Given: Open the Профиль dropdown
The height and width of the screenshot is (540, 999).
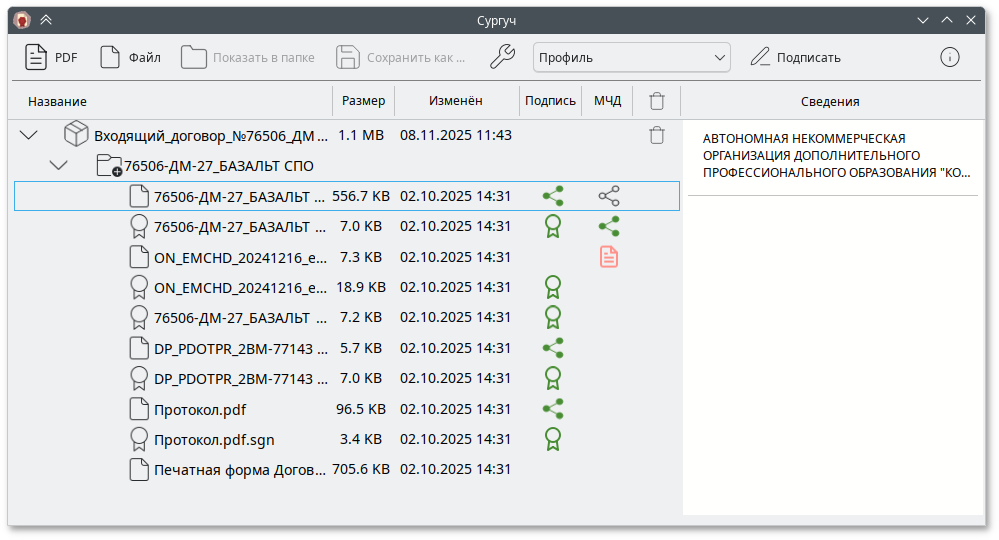Looking at the screenshot, I should pyautogui.click(x=631, y=57).
